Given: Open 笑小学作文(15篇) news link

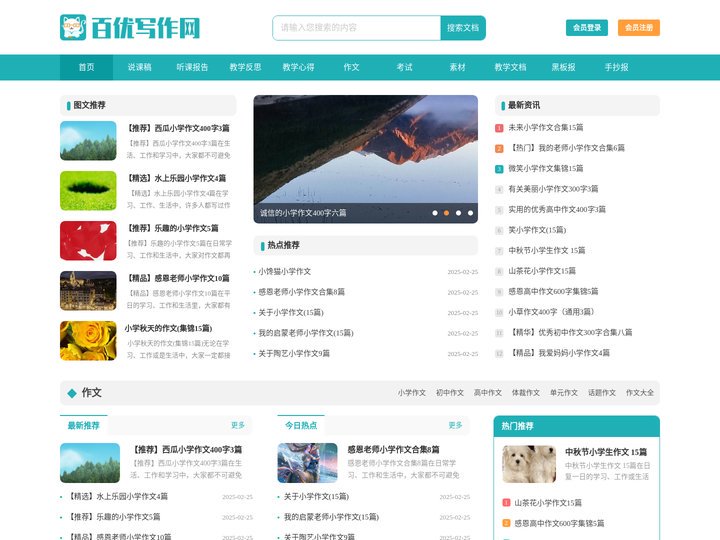Looking at the screenshot, I should [x=537, y=230].
